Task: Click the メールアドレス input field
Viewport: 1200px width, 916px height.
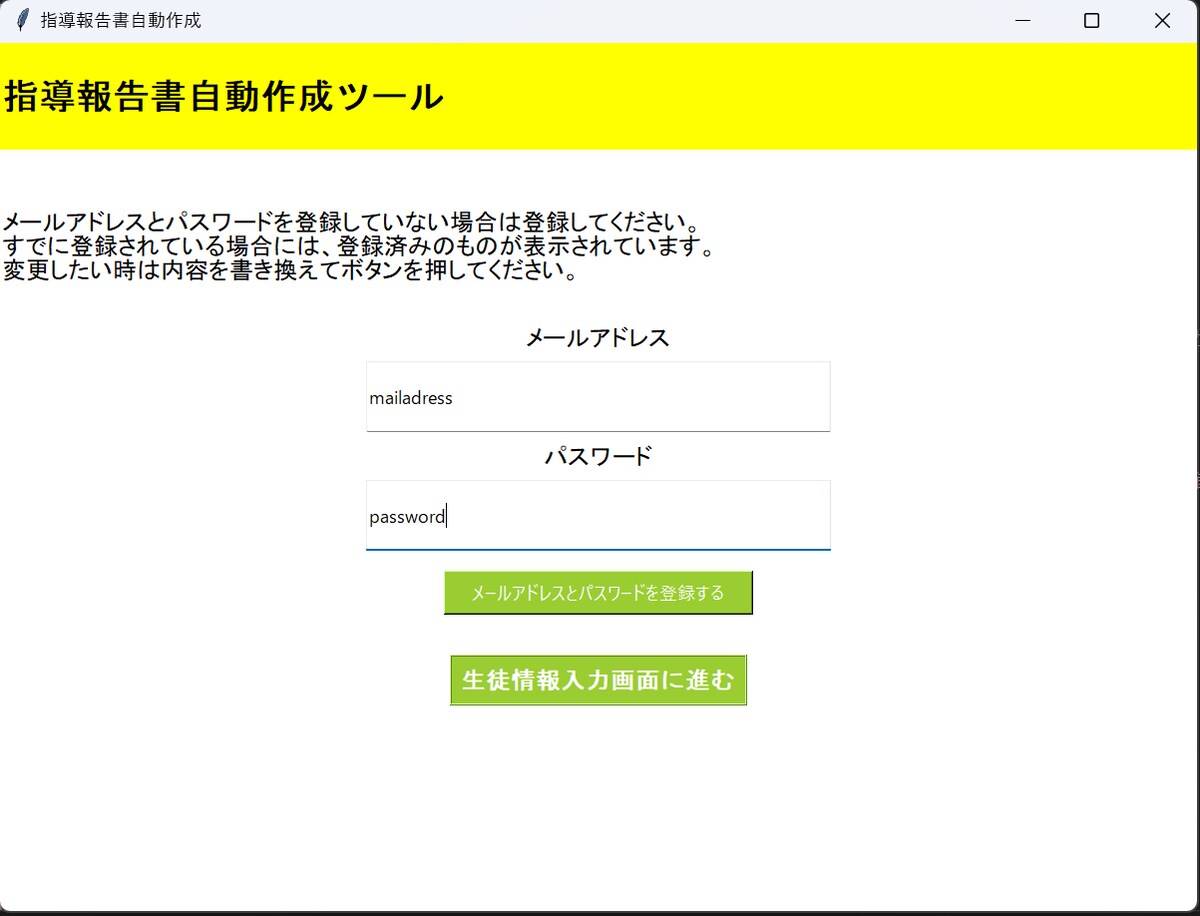Action: pos(598,397)
